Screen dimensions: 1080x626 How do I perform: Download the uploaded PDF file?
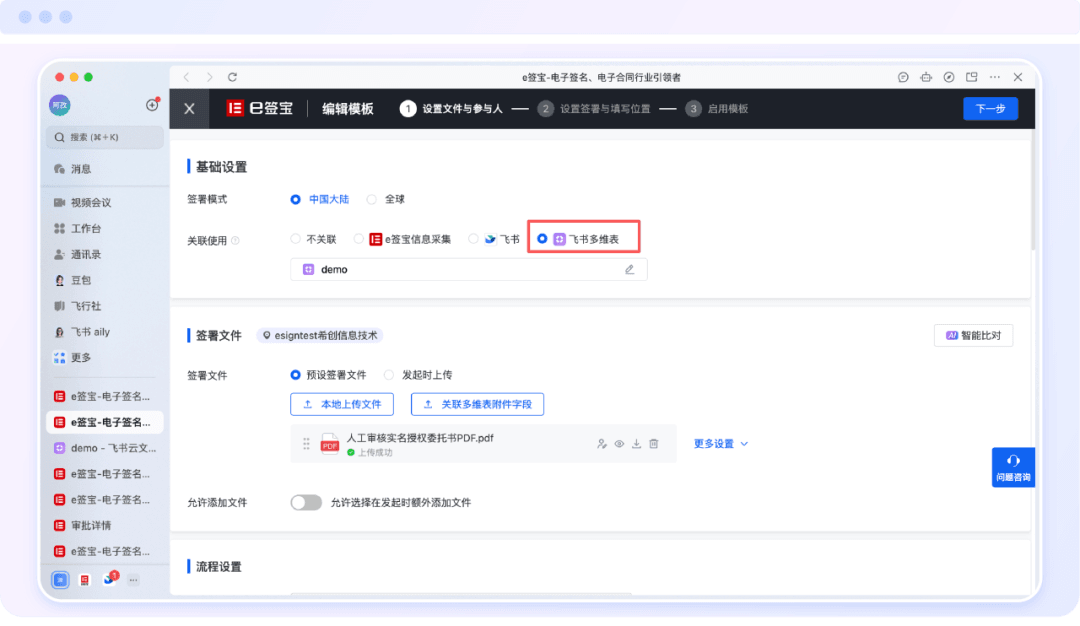coord(636,444)
